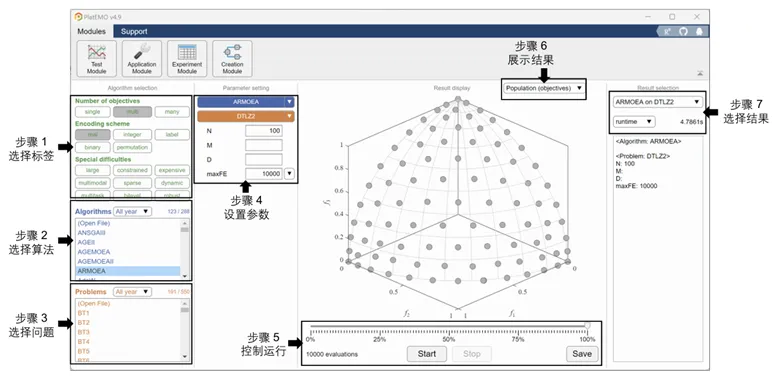Toggle the real encoding tag
Image resolution: width=780 pixels, height=381 pixels.
pyautogui.click(x=93, y=134)
